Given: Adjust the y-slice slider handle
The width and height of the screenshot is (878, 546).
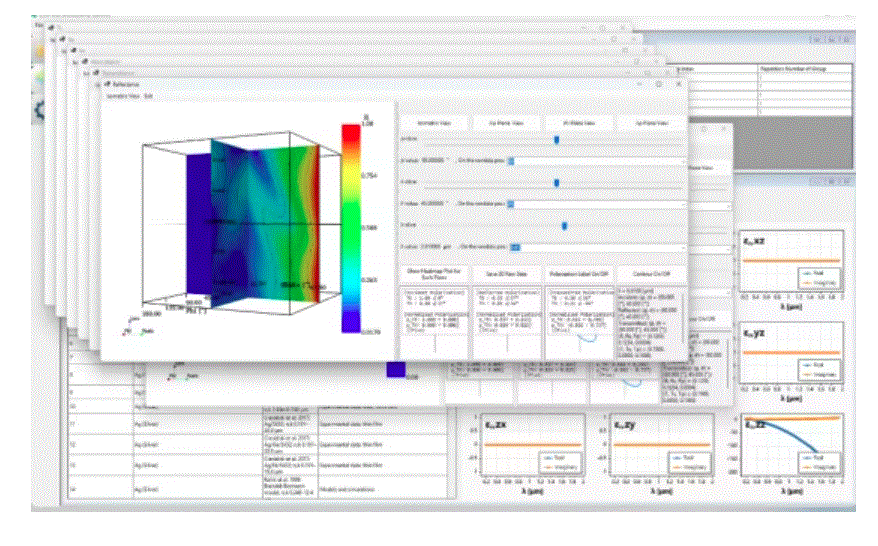Looking at the screenshot, I should [x=557, y=183].
